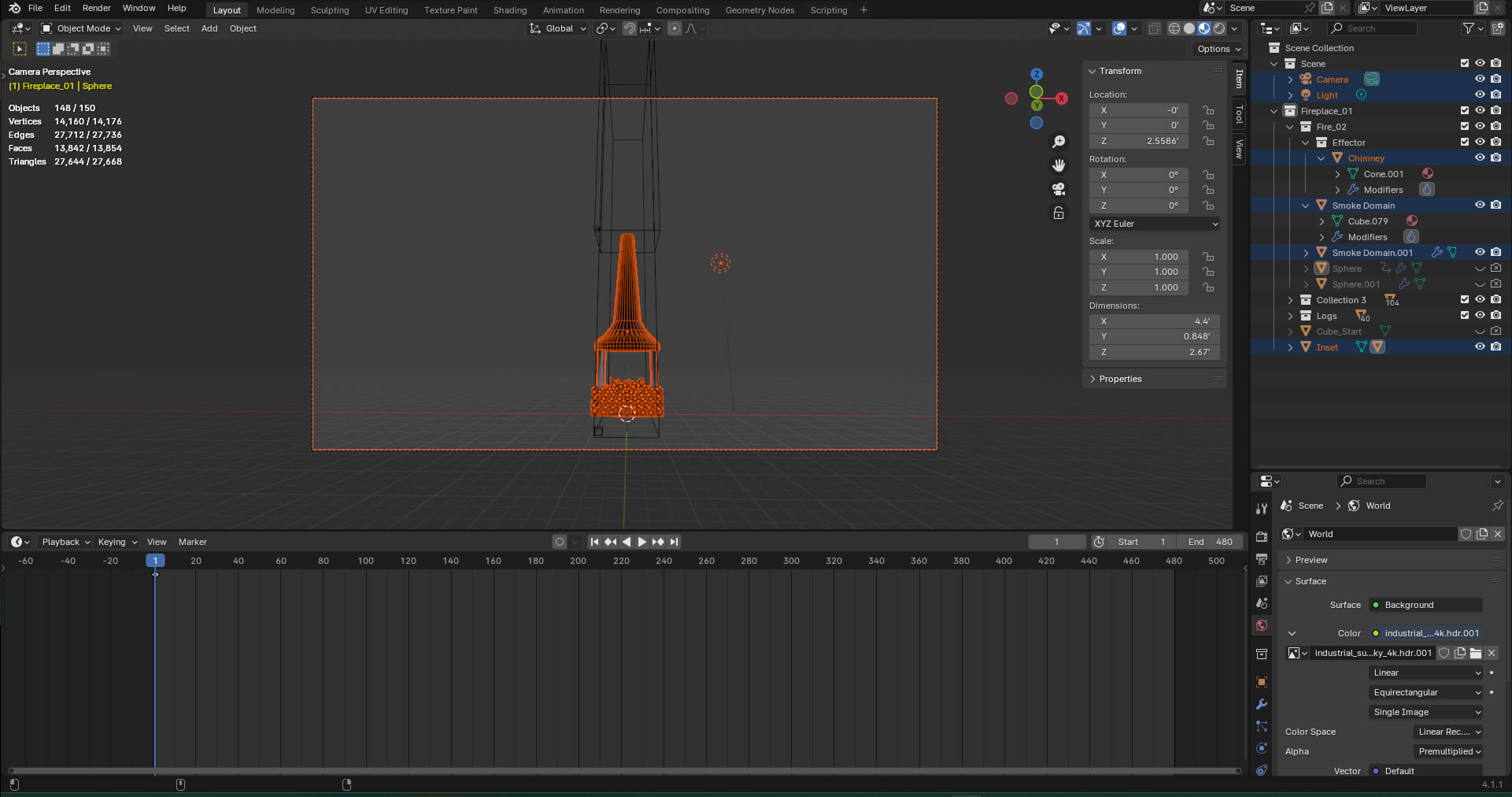Open the Render menu

coord(97,8)
